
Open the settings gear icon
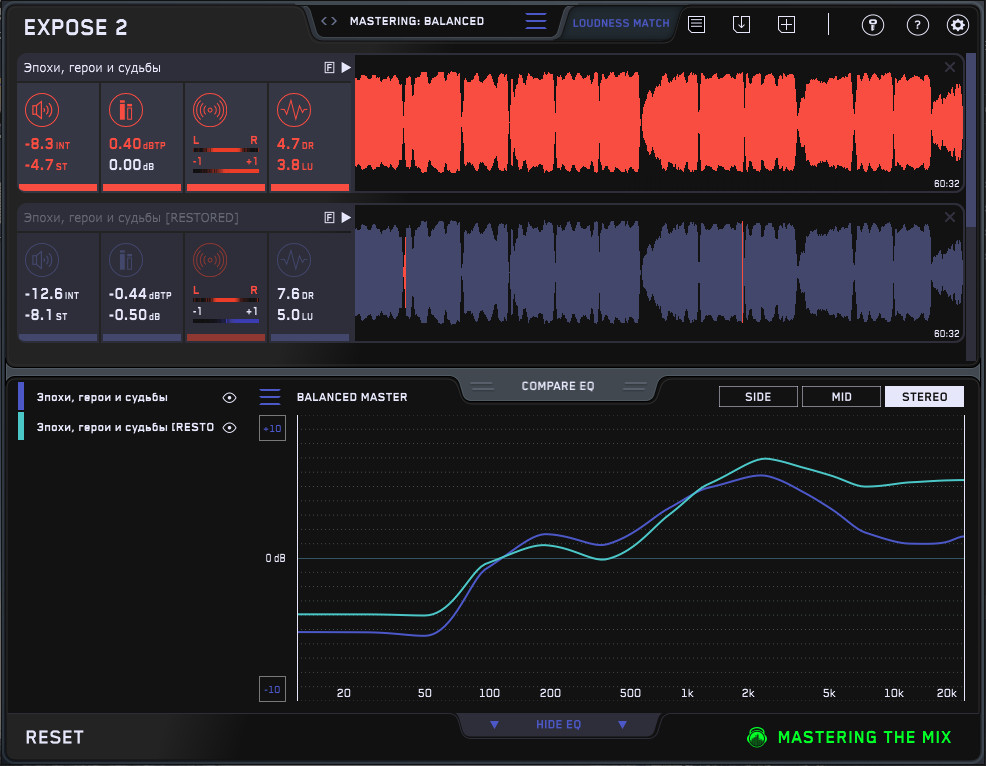pos(958,25)
